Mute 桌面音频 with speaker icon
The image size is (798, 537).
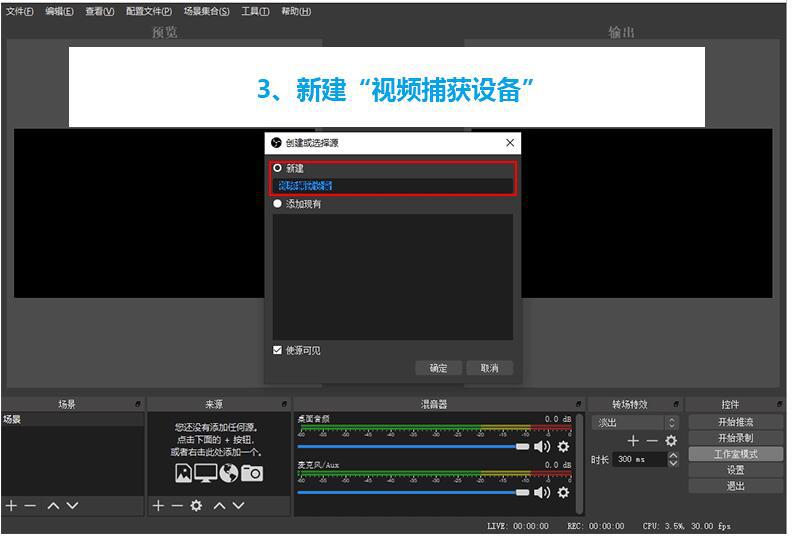click(x=542, y=446)
